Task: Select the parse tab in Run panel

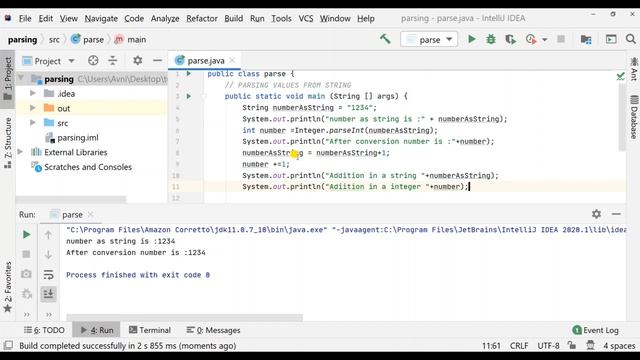Action: tap(72, 214)
